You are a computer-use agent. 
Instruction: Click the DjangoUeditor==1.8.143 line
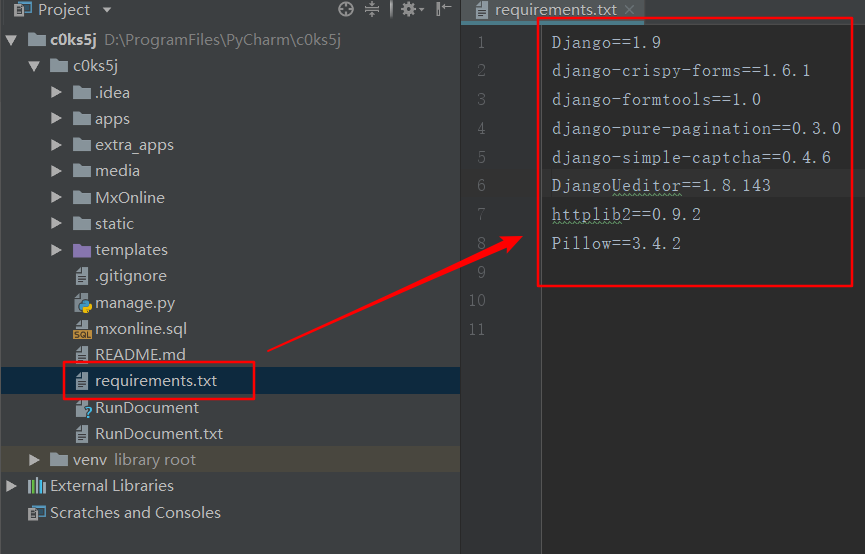(661, 185)
